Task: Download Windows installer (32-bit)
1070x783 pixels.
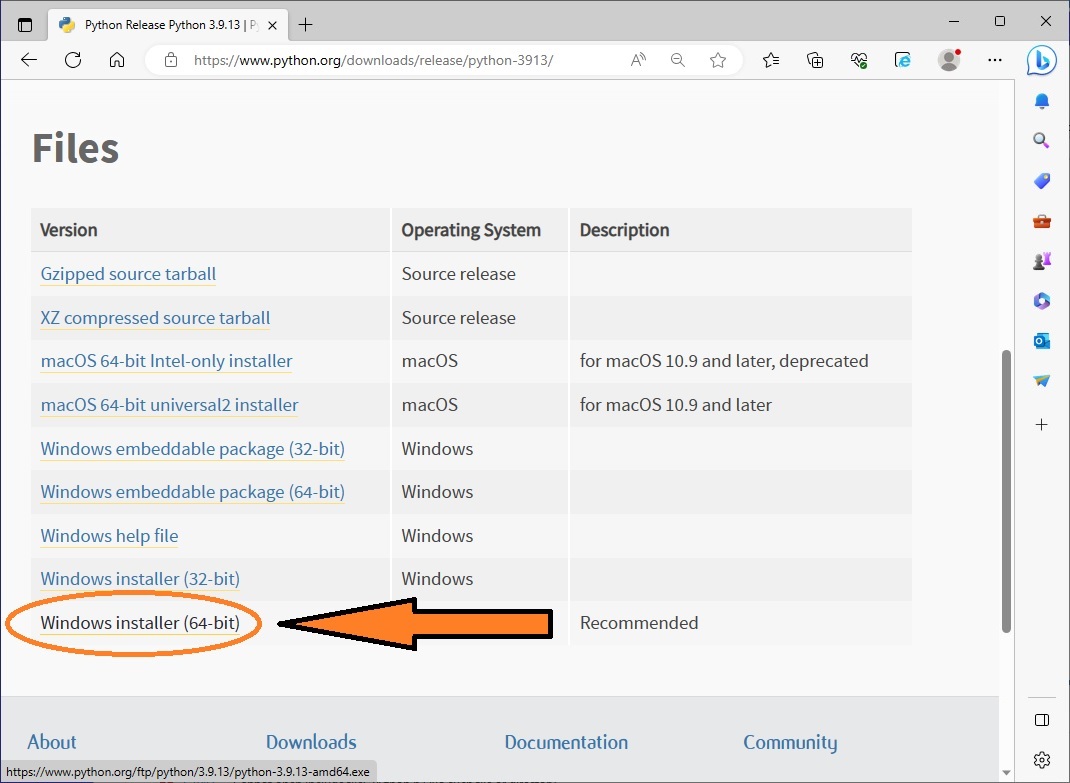Action: (x=140, y=579)
